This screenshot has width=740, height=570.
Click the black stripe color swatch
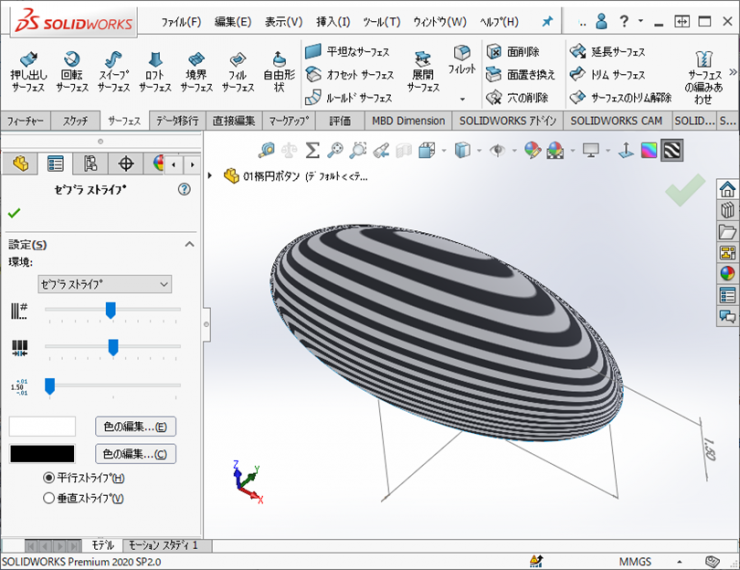tap(42, 454)
